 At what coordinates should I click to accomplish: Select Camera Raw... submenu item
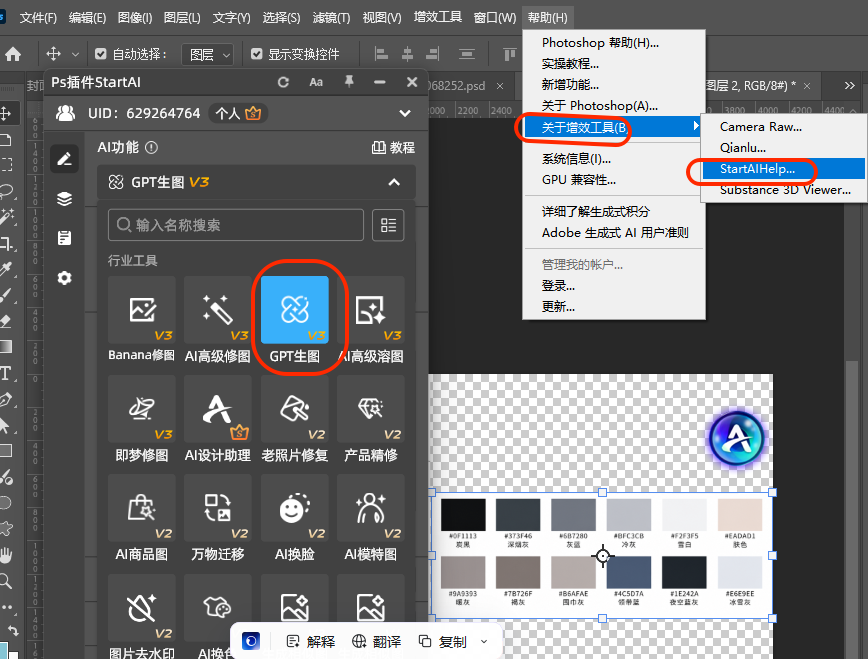coord(784,127)
